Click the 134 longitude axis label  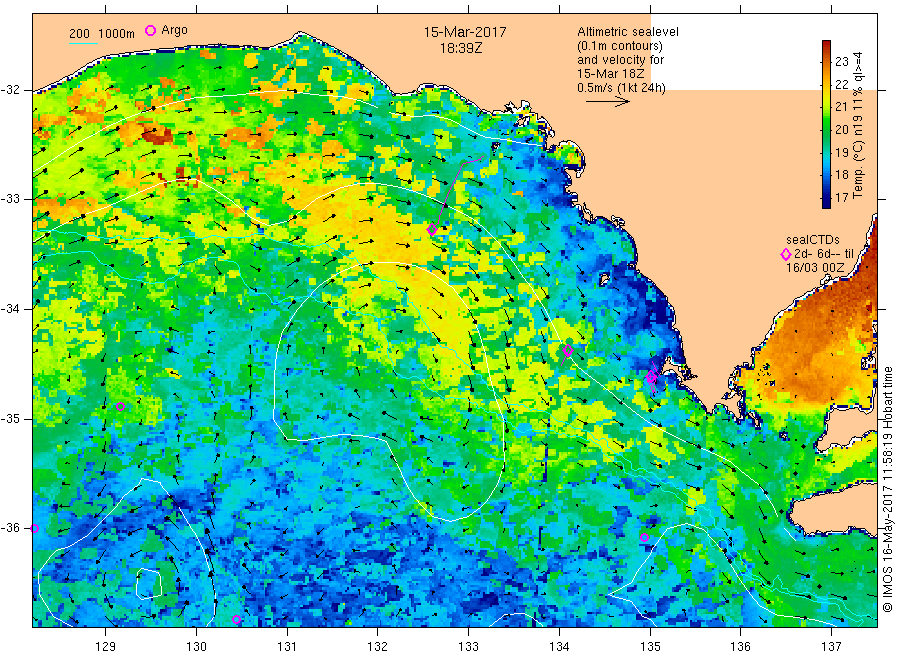point(559,647)
